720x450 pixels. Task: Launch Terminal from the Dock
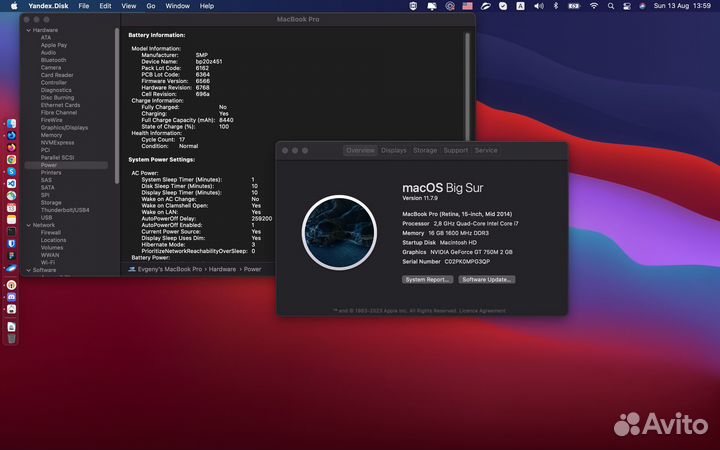[x=11, y=231]
